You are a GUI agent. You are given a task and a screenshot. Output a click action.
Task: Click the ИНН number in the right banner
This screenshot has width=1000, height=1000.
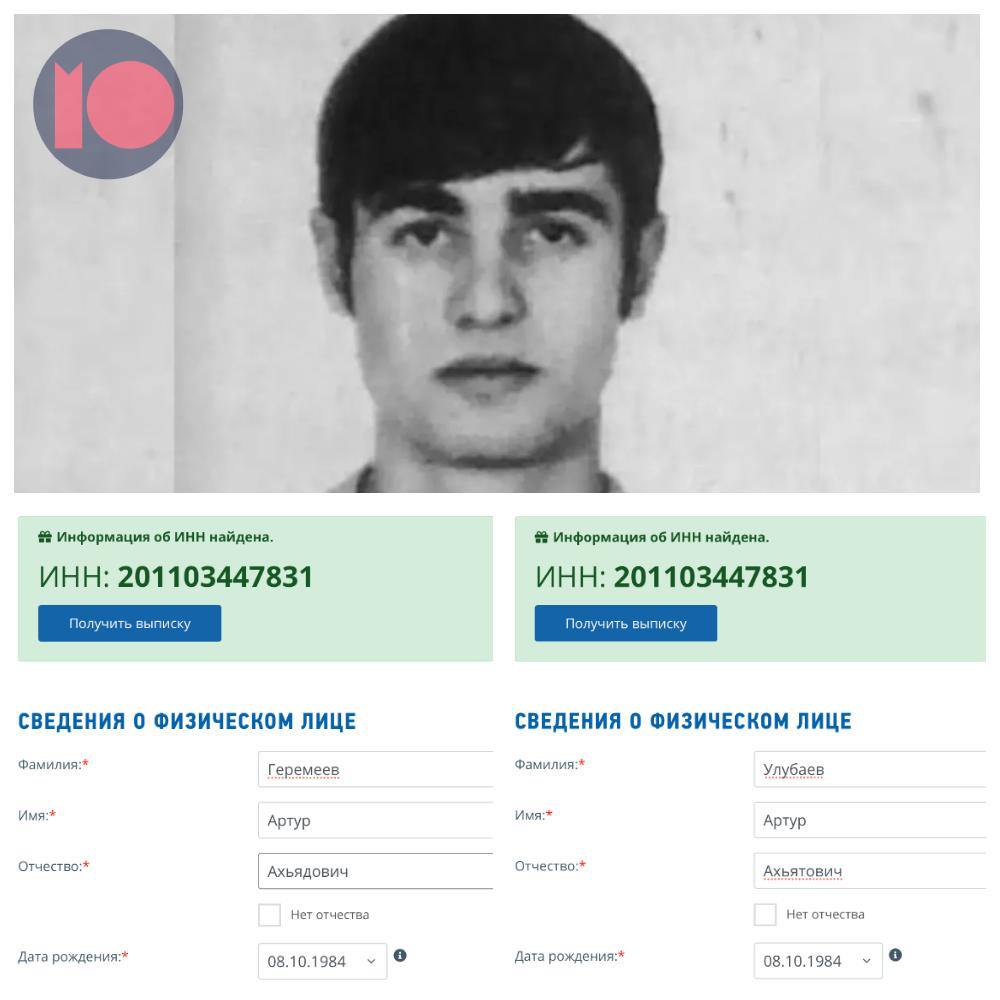[x=711, y=577]
